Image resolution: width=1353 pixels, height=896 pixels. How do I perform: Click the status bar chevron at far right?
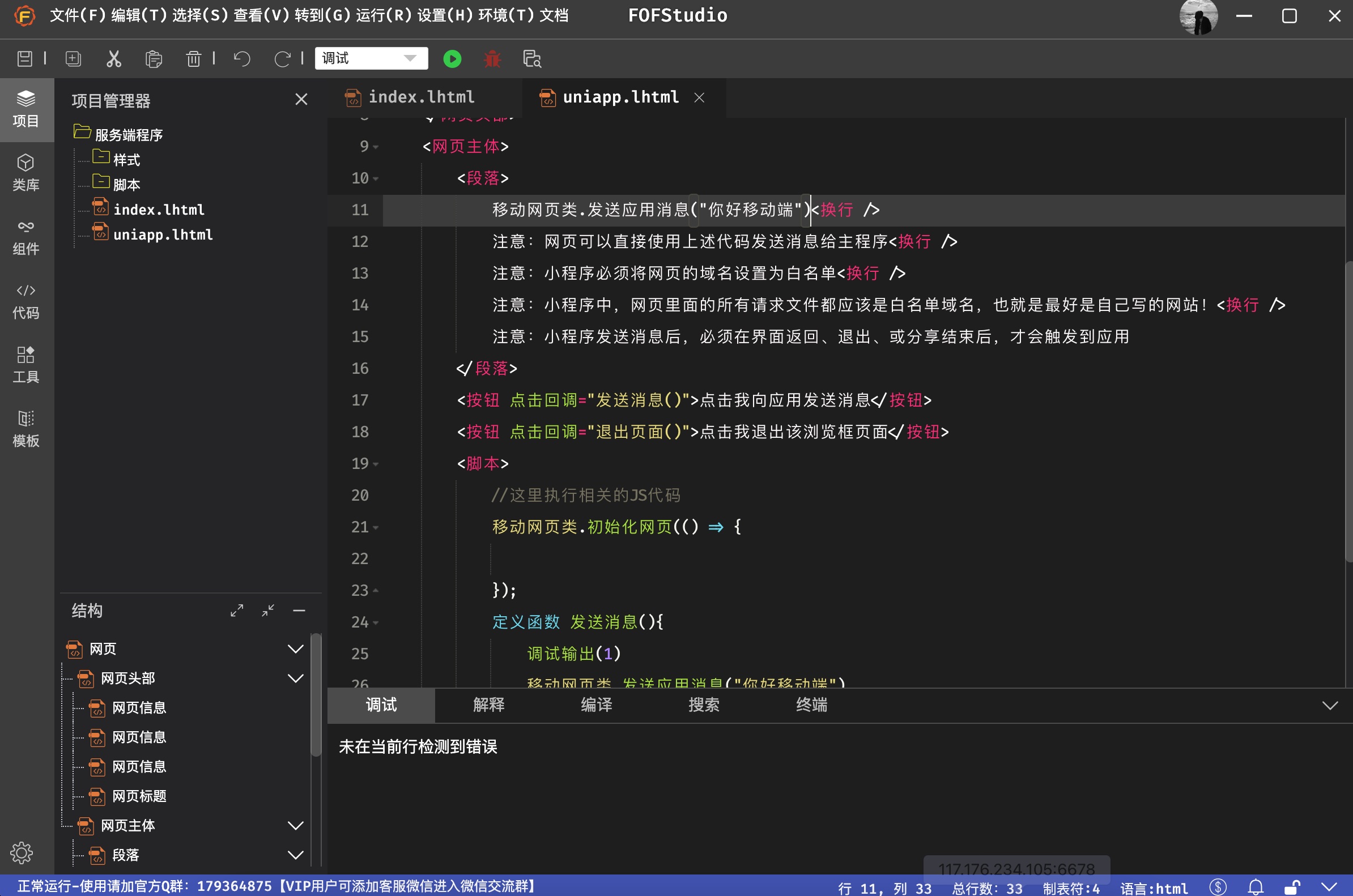(1329, 887)
